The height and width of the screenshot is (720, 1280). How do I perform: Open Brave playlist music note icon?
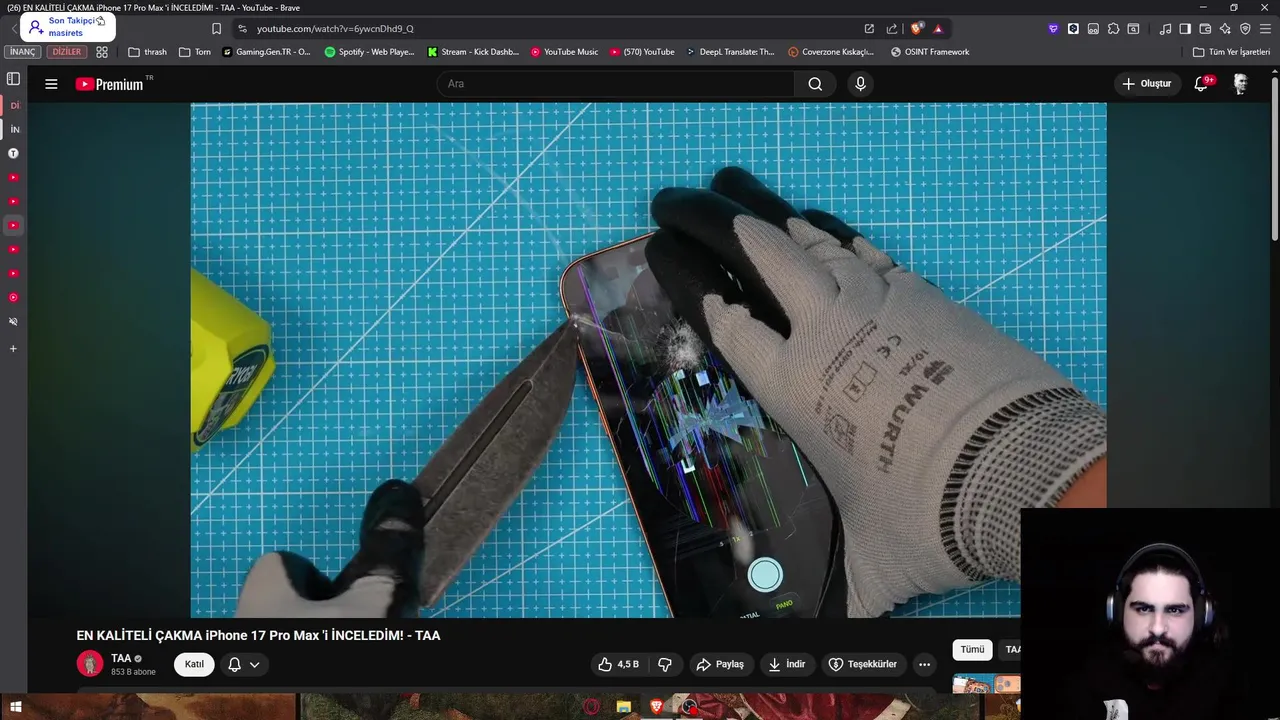(1165, 28)
